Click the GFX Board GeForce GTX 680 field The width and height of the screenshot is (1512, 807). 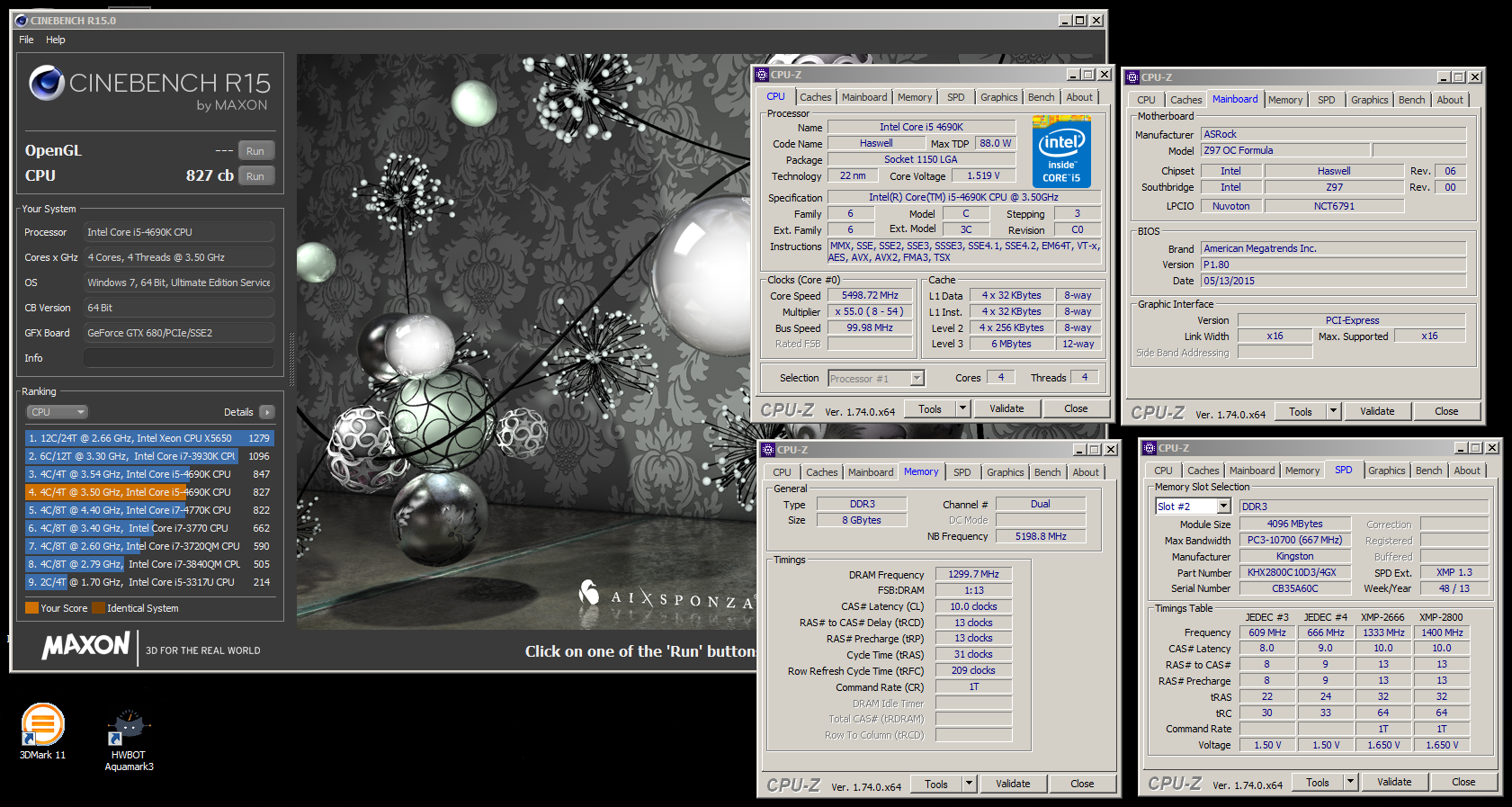tap(179, 333)
